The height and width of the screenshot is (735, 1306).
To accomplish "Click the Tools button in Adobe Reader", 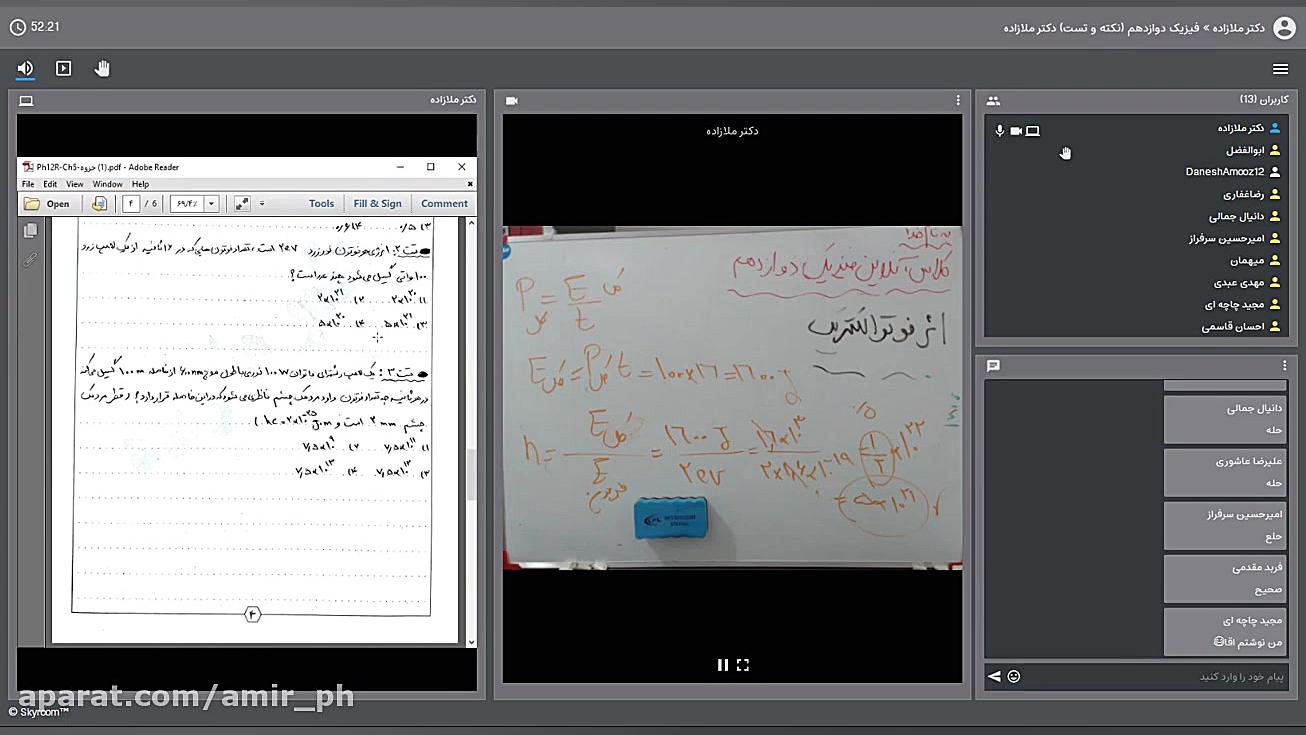I will (321, 203).
